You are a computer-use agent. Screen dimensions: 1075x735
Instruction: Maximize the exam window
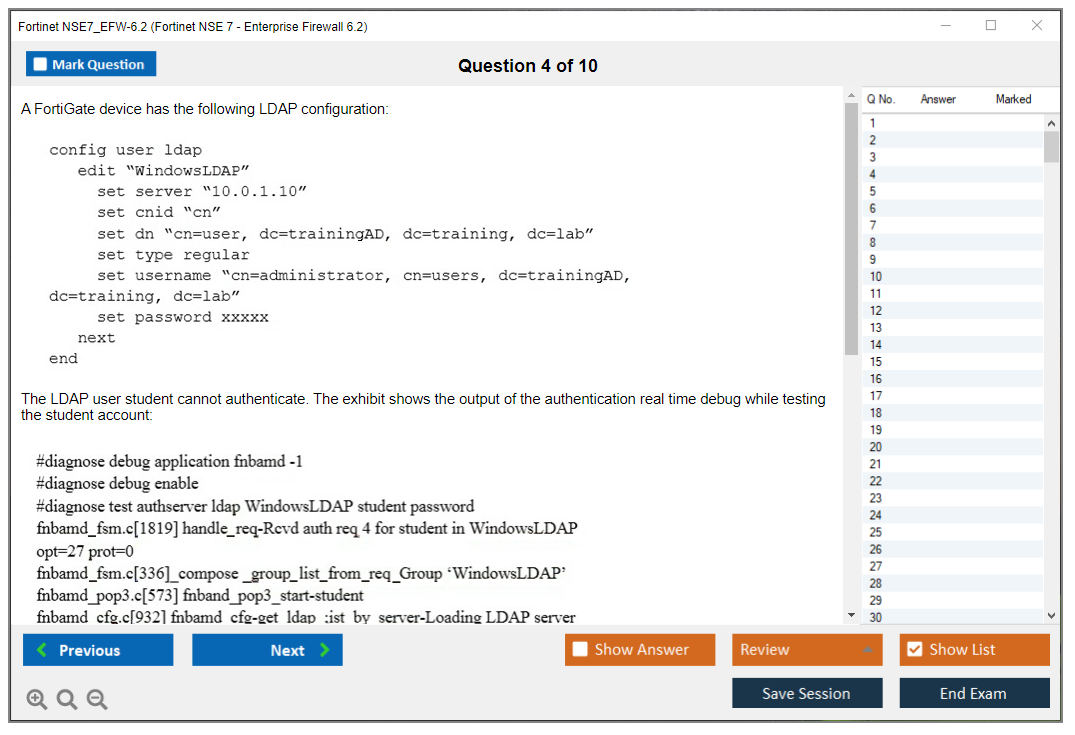tap(990, 26)
